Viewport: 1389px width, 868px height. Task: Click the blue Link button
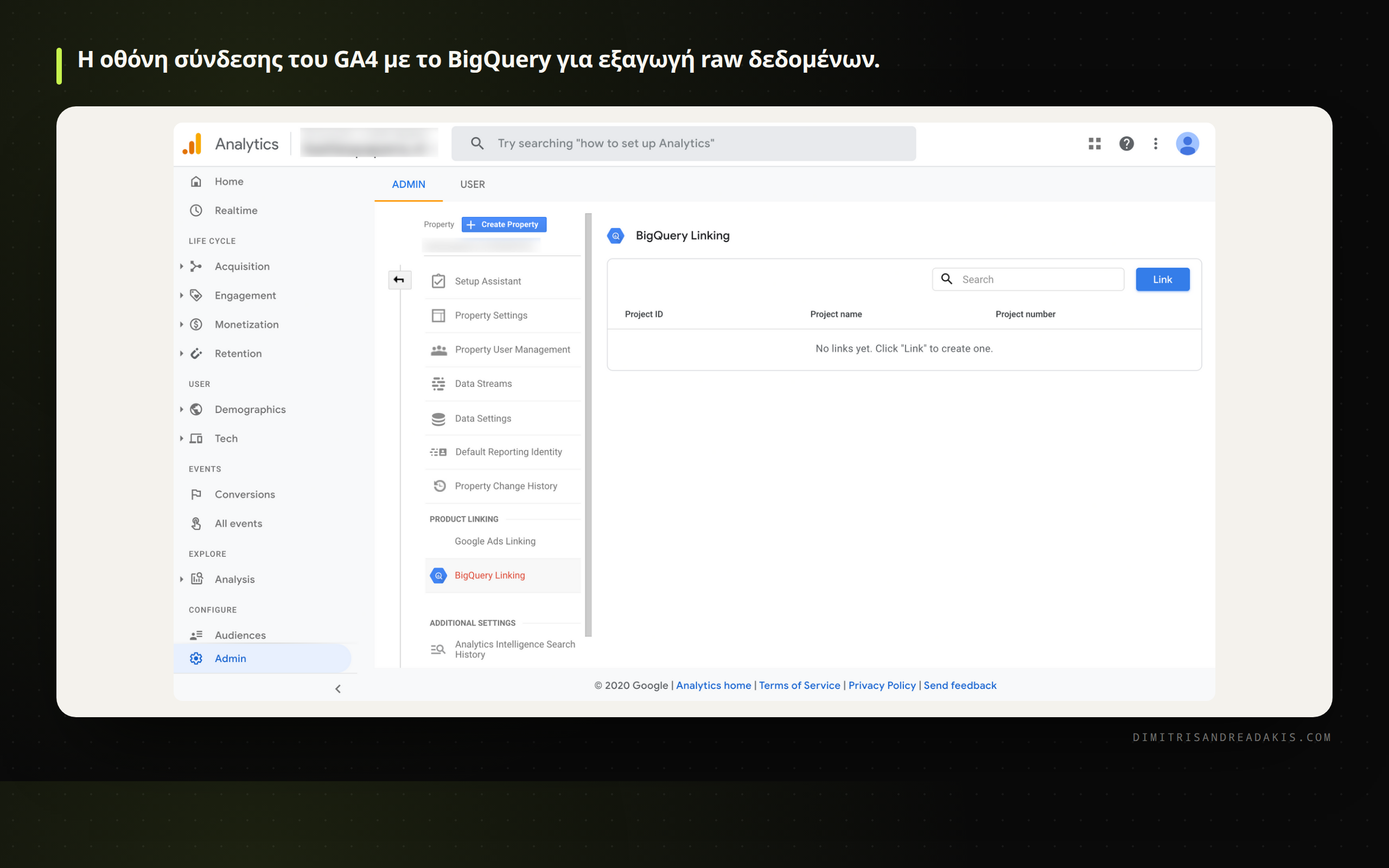[1162, 279]
